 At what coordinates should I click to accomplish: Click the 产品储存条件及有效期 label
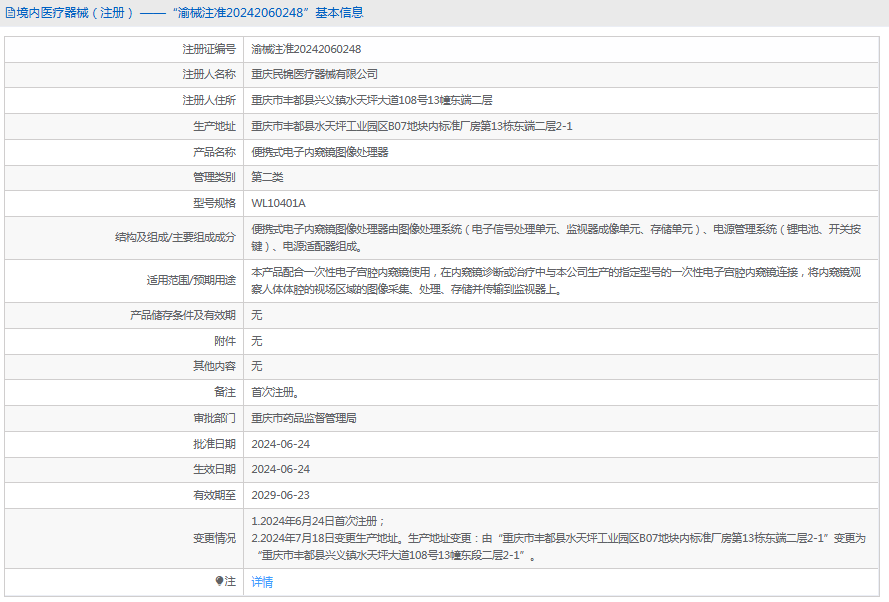click(183, 315)
